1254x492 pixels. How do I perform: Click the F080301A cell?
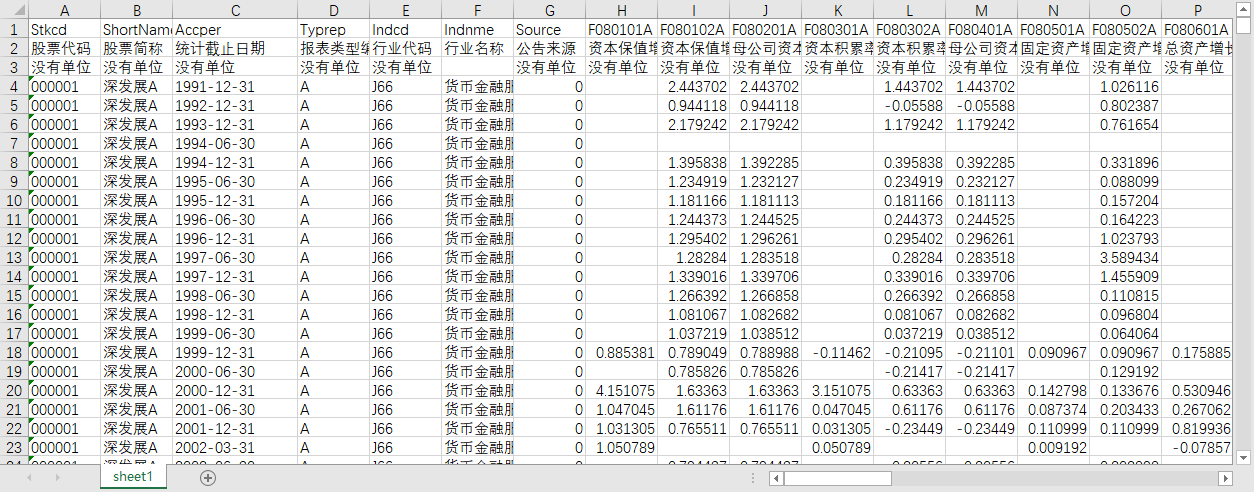pos(838,30)
